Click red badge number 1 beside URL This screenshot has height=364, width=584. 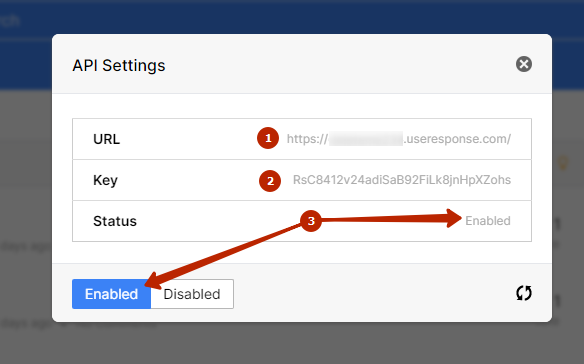(x=268, y=138)
